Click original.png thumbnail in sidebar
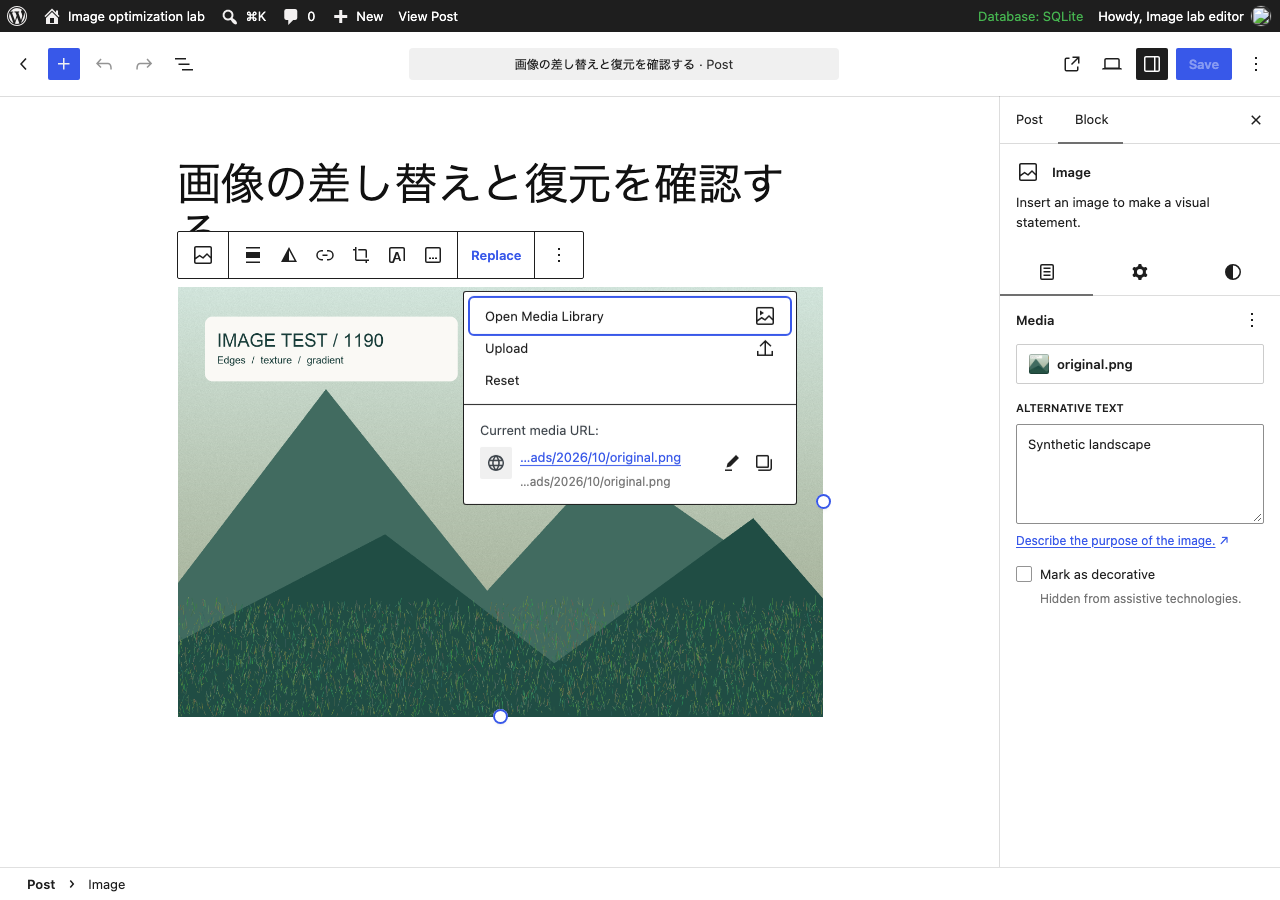 [x=1039, y=364]
